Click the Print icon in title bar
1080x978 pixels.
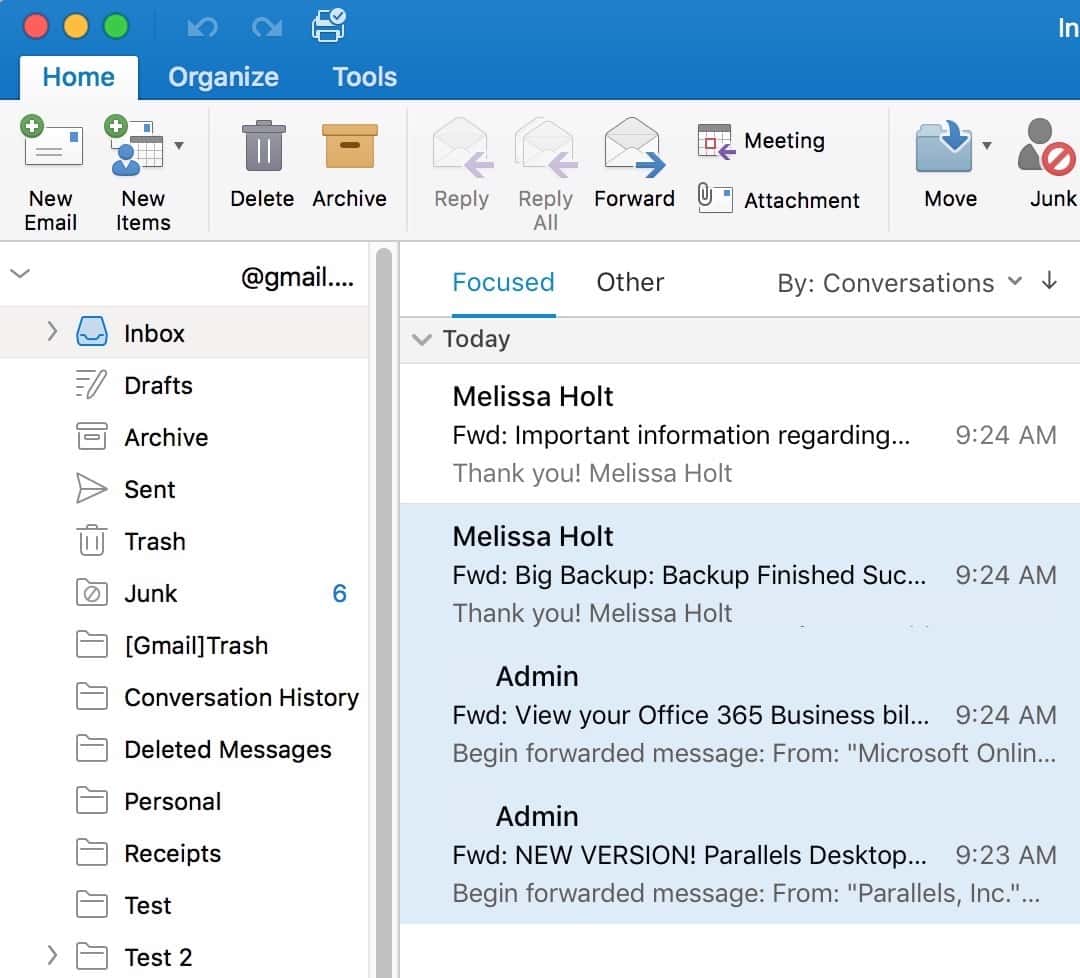(328, 25)
